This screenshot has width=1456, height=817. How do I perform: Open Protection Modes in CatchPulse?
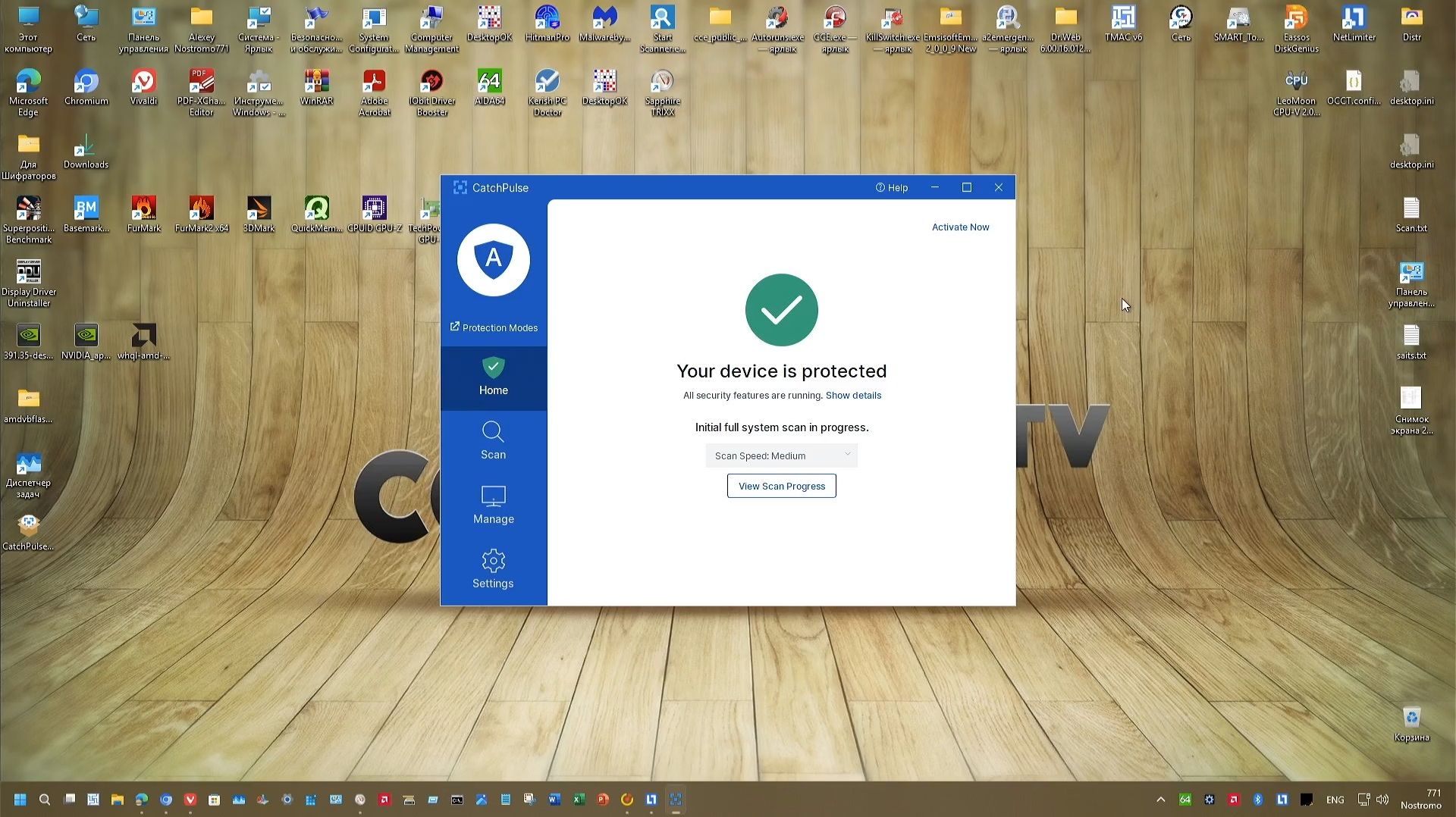pos(494,327)
